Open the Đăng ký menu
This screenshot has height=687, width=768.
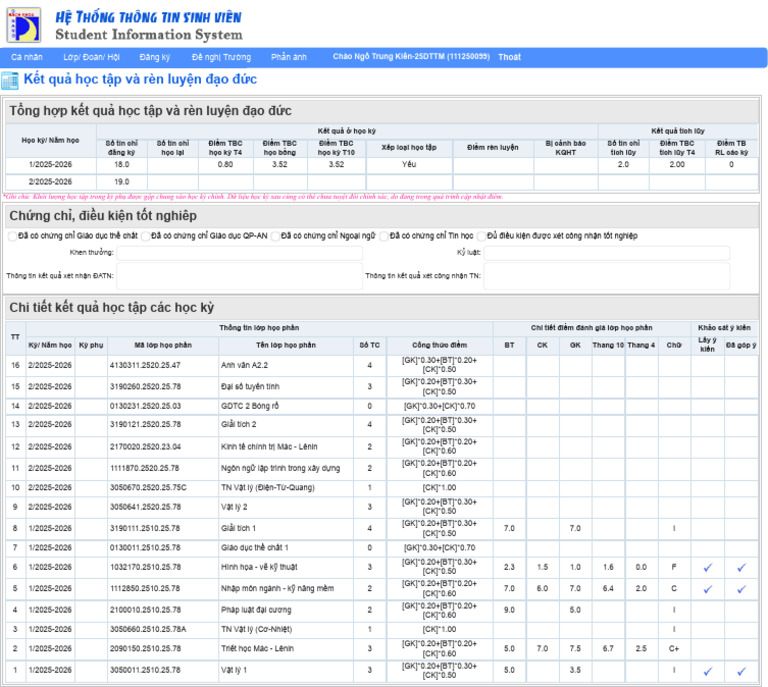coord(154,57)
